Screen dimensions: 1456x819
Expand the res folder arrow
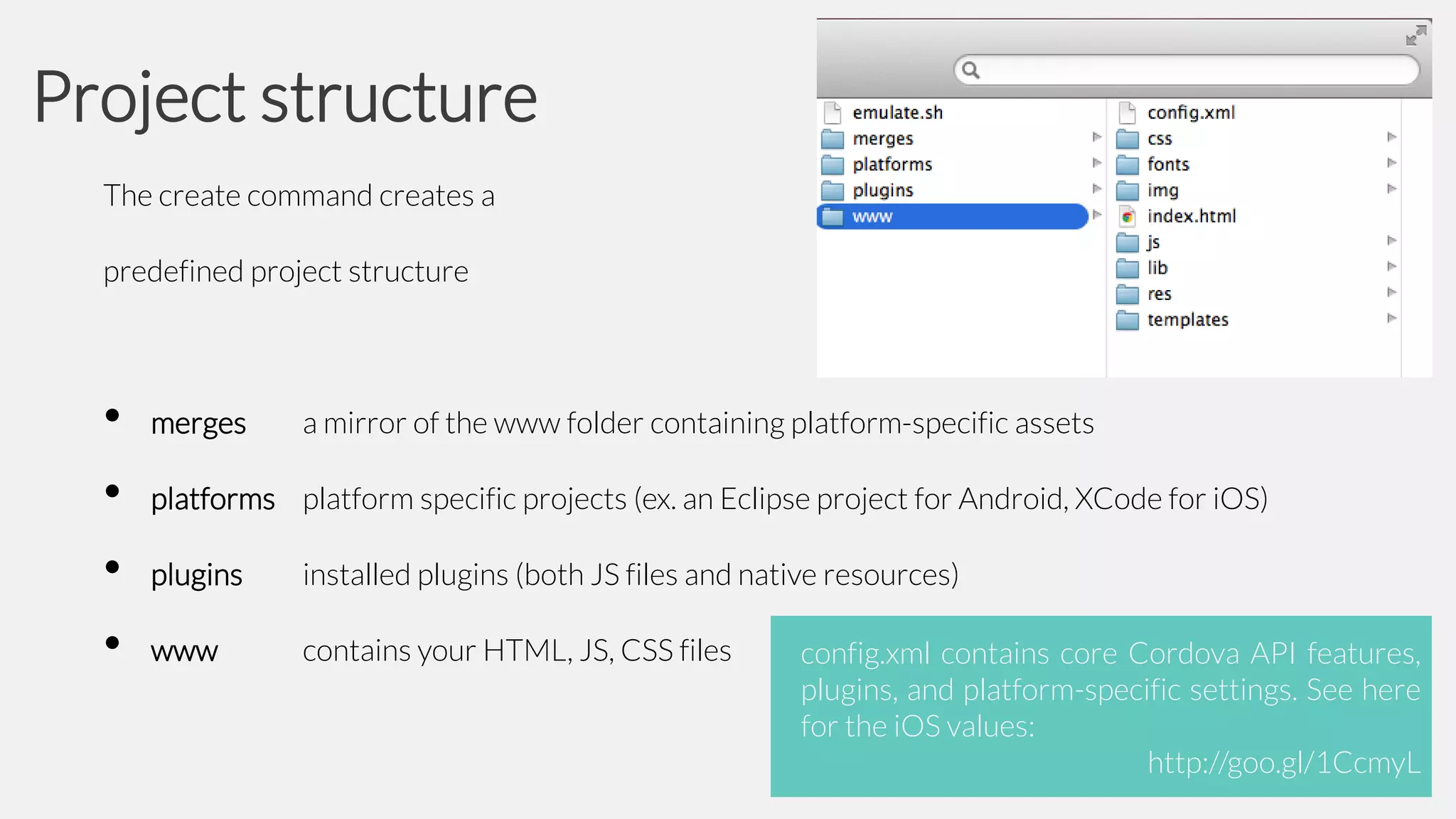1392,292
